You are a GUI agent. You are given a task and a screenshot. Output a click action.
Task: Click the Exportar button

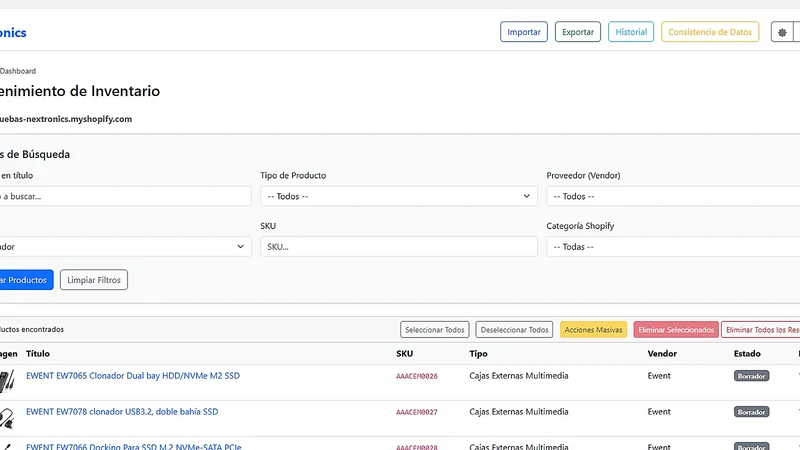[578, 32]
